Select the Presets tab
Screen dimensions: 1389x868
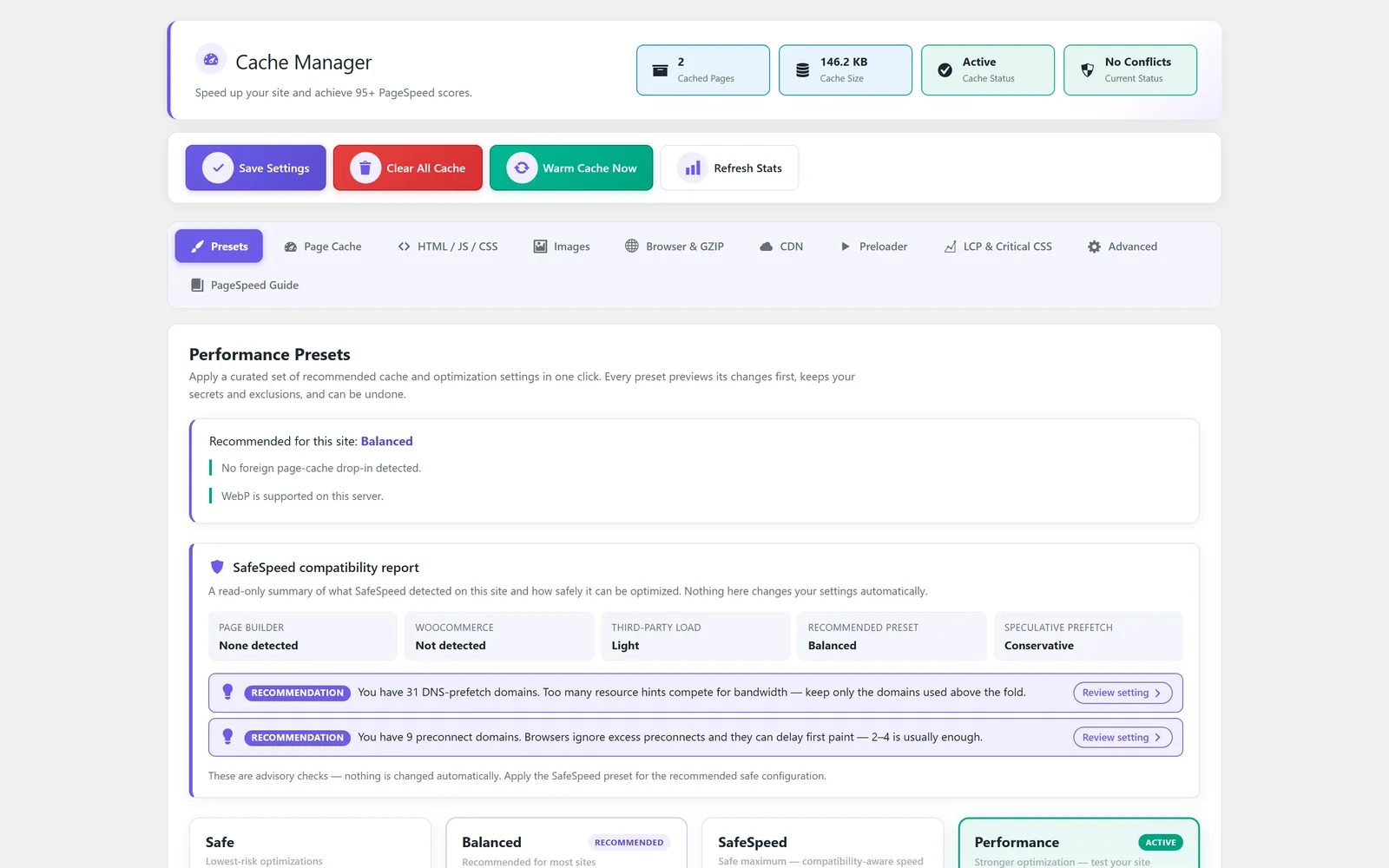[219, 247]
